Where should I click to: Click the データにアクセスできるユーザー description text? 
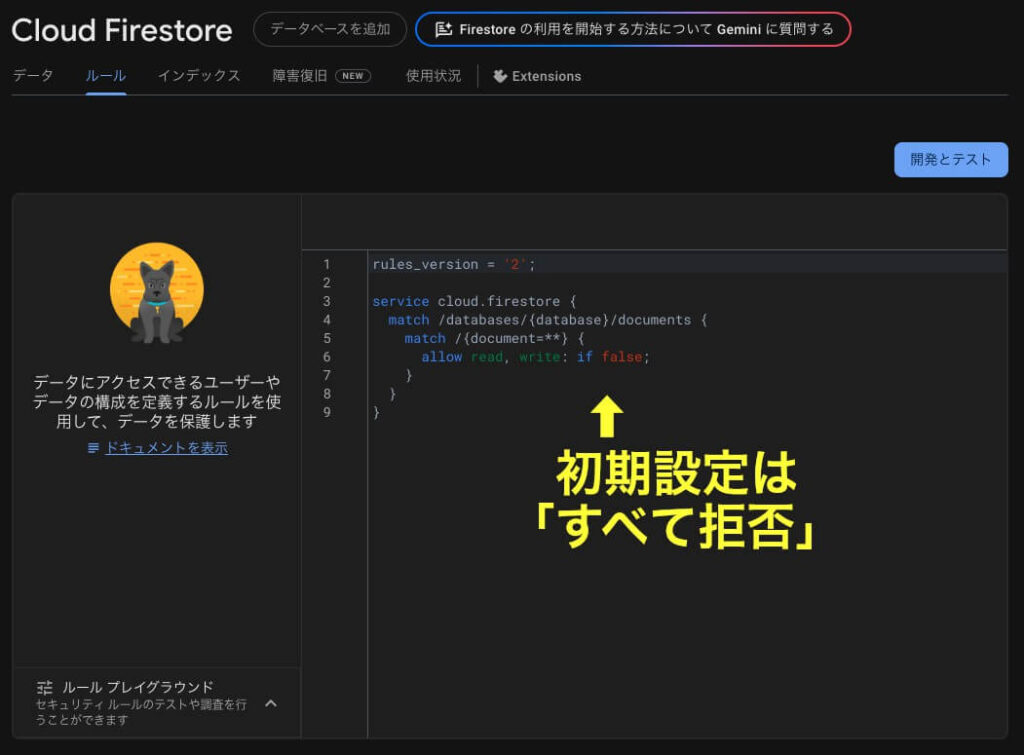tap(157, 402)
